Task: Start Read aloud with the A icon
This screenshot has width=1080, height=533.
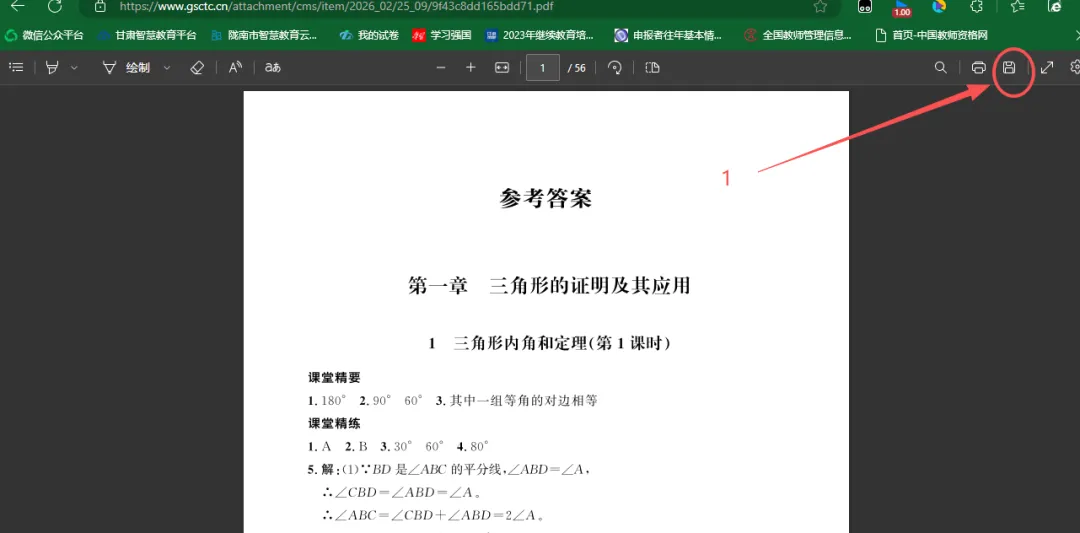Action: [x=236, y=67]
